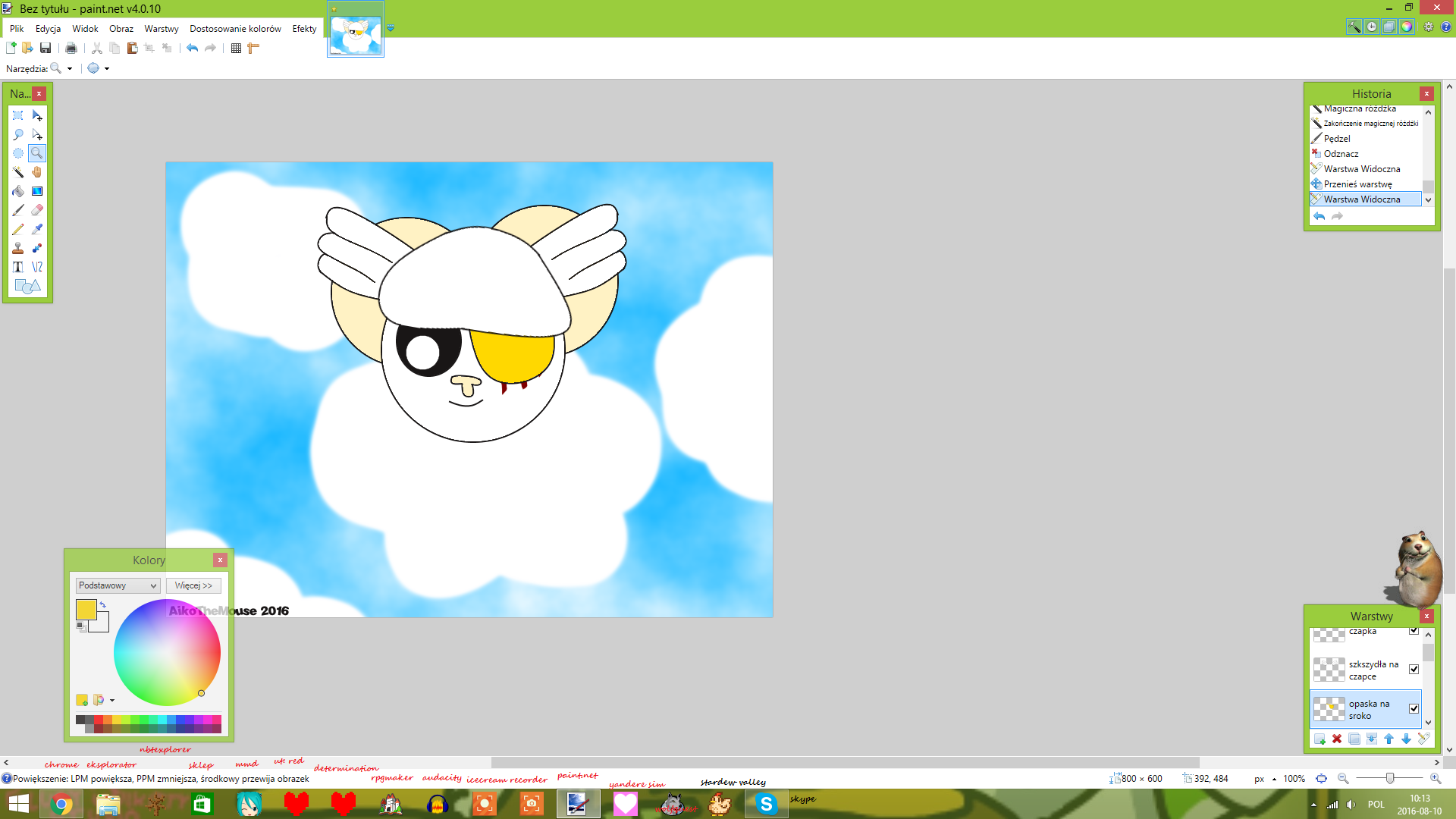The height and width of the screenshot is (819, 1456).
Task: Click the Więcej >> button
Action: (x=193, y=585)
